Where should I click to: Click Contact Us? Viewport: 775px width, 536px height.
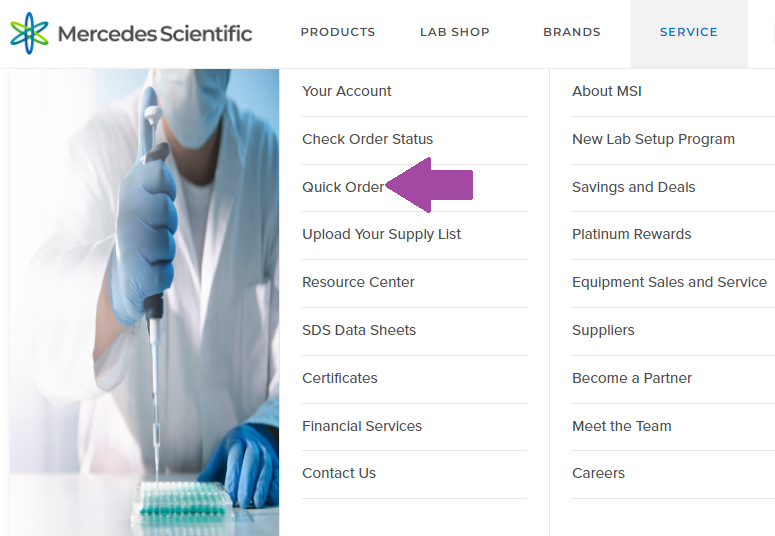[x=339, y=473]
